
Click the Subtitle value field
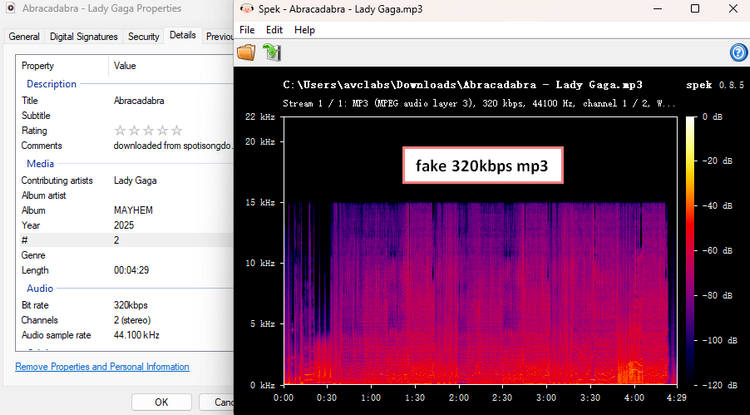tap(172, 116)
